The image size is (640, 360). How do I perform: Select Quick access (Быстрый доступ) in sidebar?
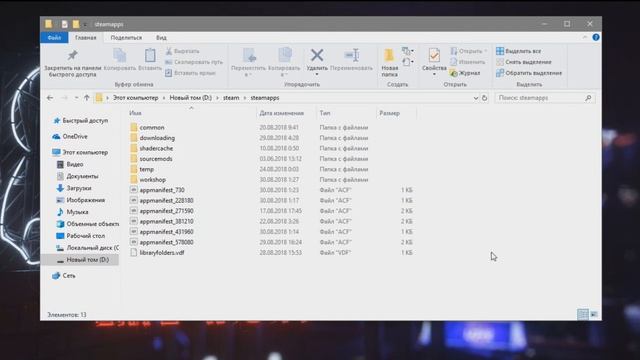point(81,121)
